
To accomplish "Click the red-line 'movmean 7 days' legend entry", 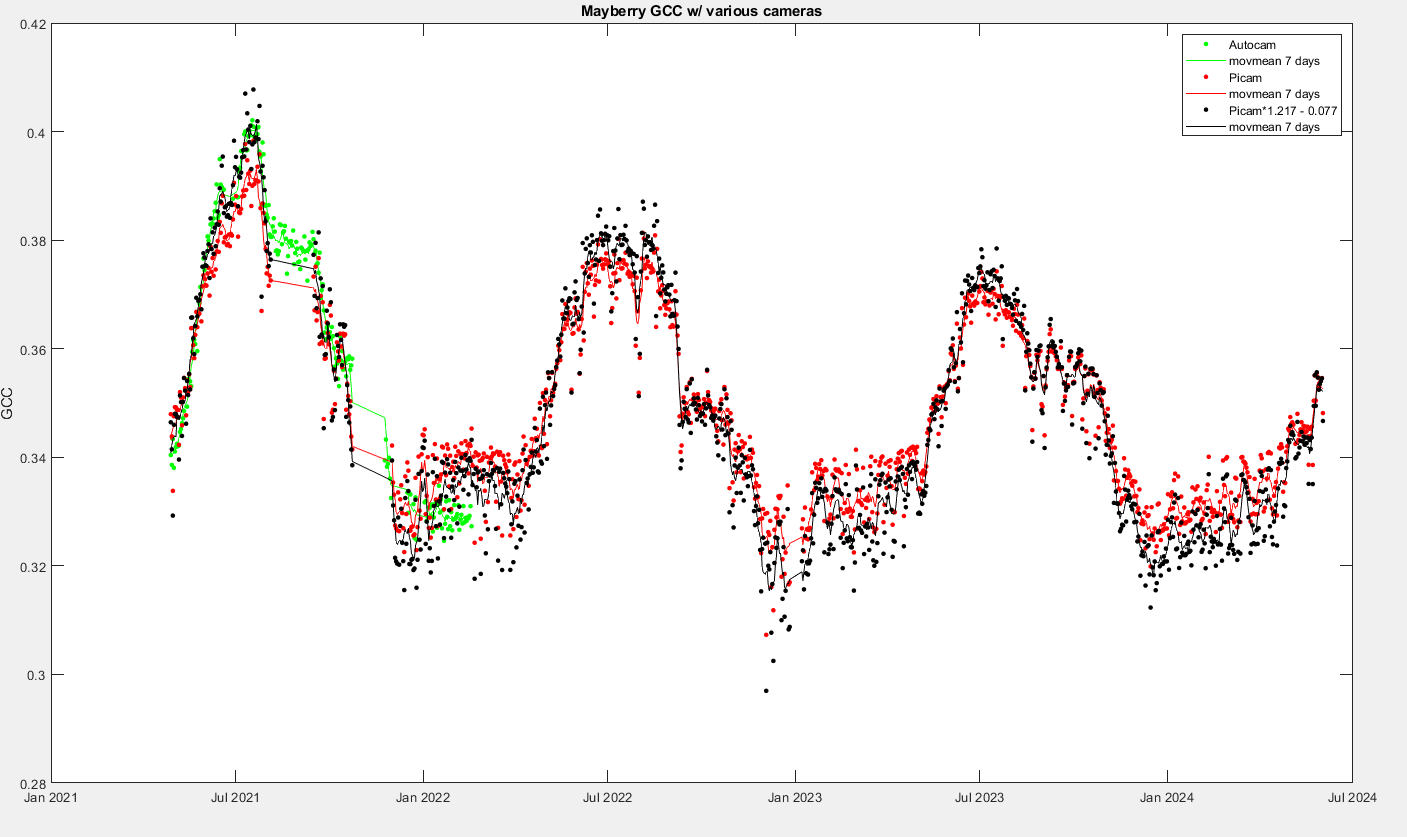I will click(x=1252, y=94).
